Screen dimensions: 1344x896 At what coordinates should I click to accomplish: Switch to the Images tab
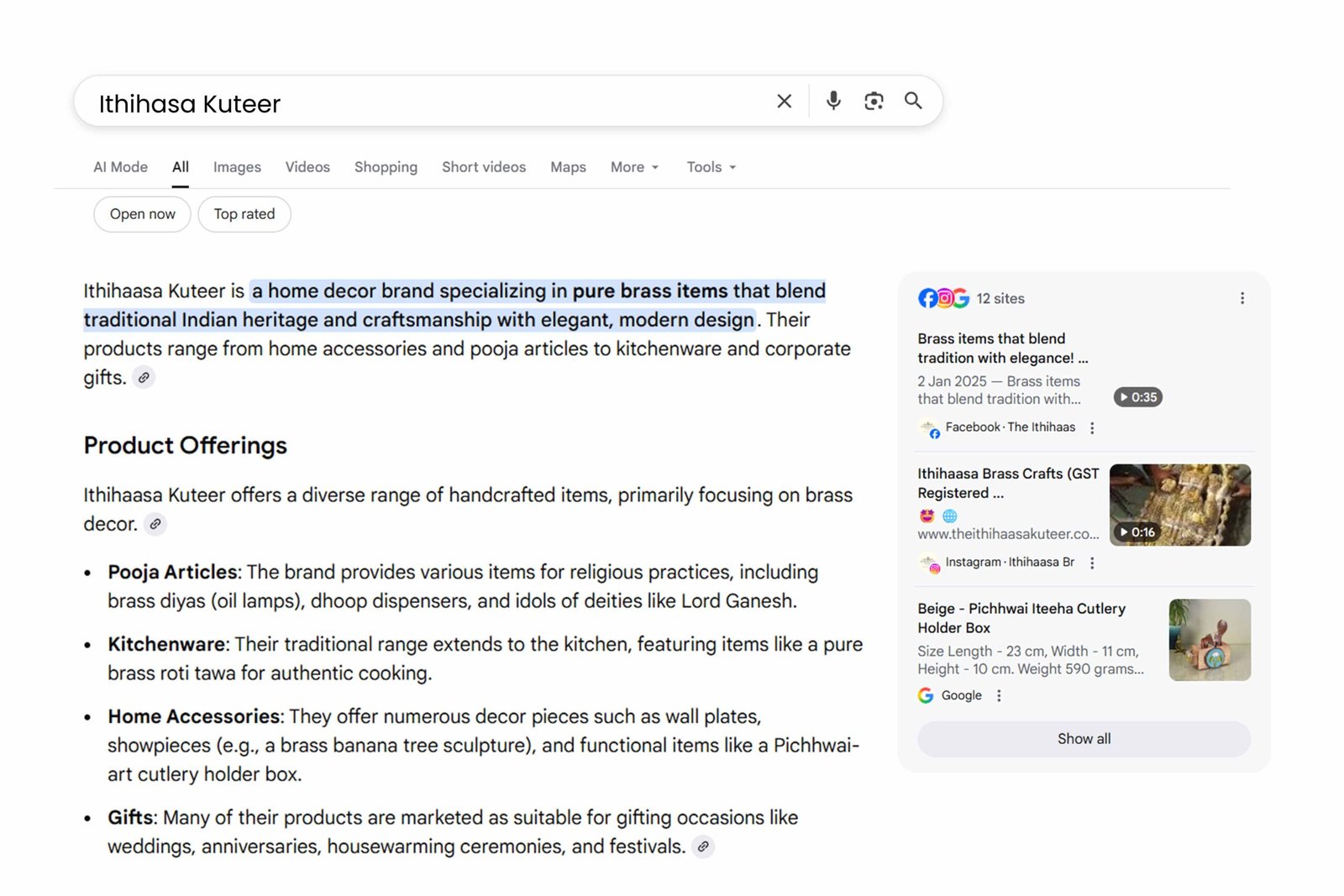237,167
